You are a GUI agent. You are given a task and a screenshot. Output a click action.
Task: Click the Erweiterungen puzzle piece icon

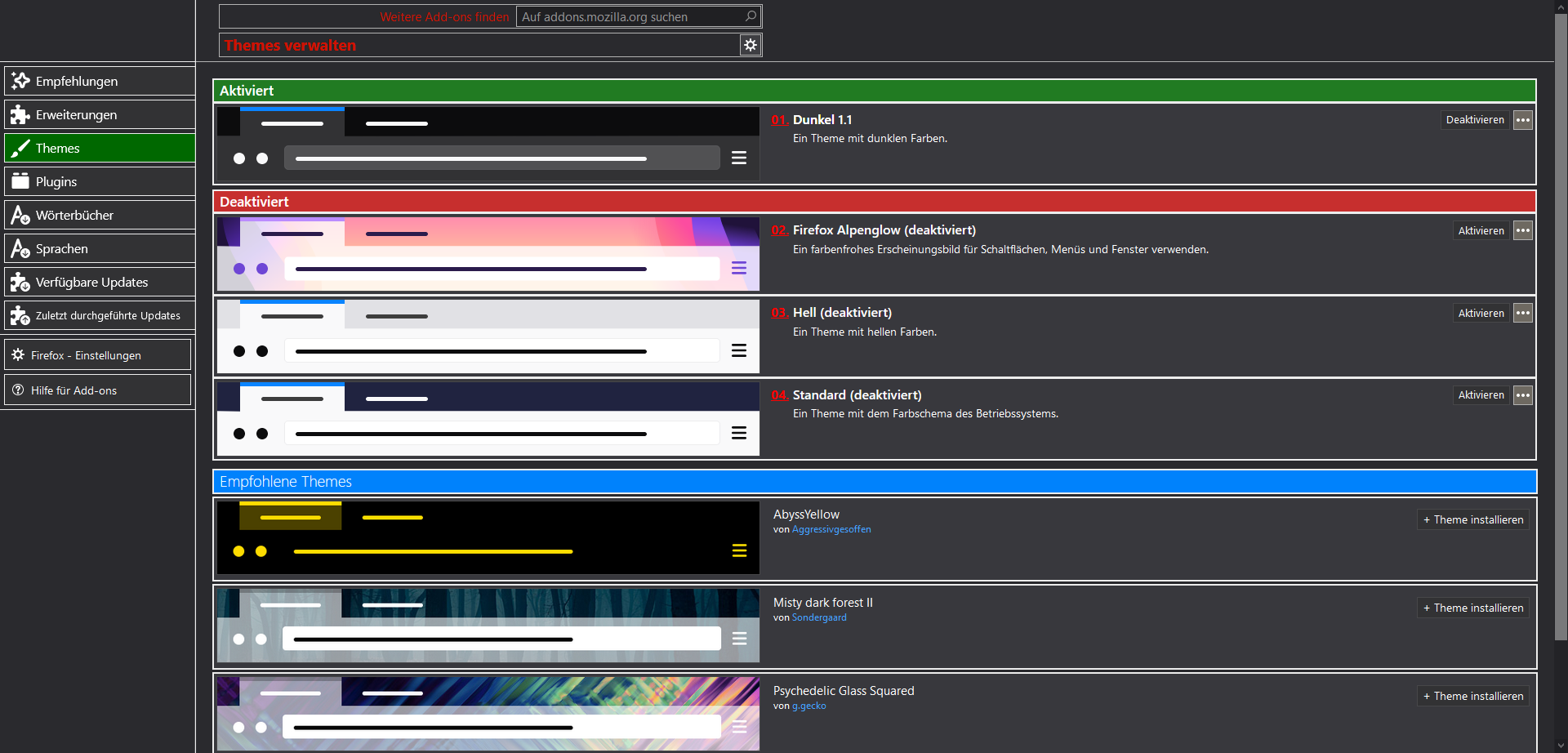20,114
